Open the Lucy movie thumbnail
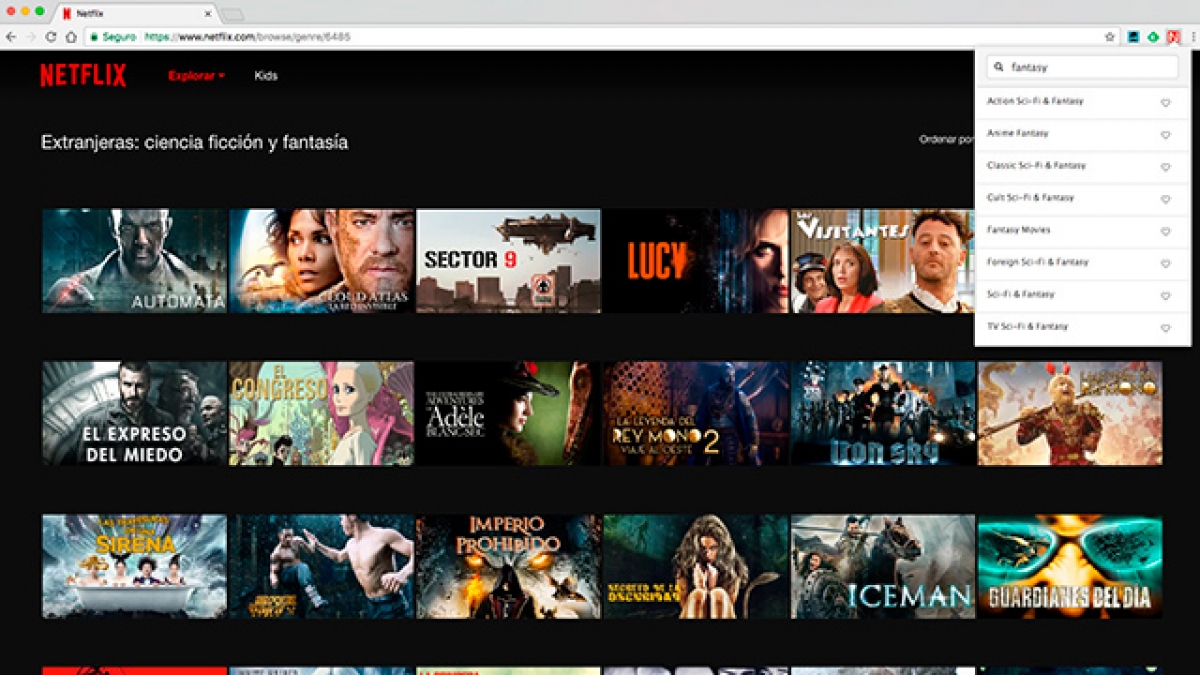The image size is (1200, 675). [x=696, y=261]
